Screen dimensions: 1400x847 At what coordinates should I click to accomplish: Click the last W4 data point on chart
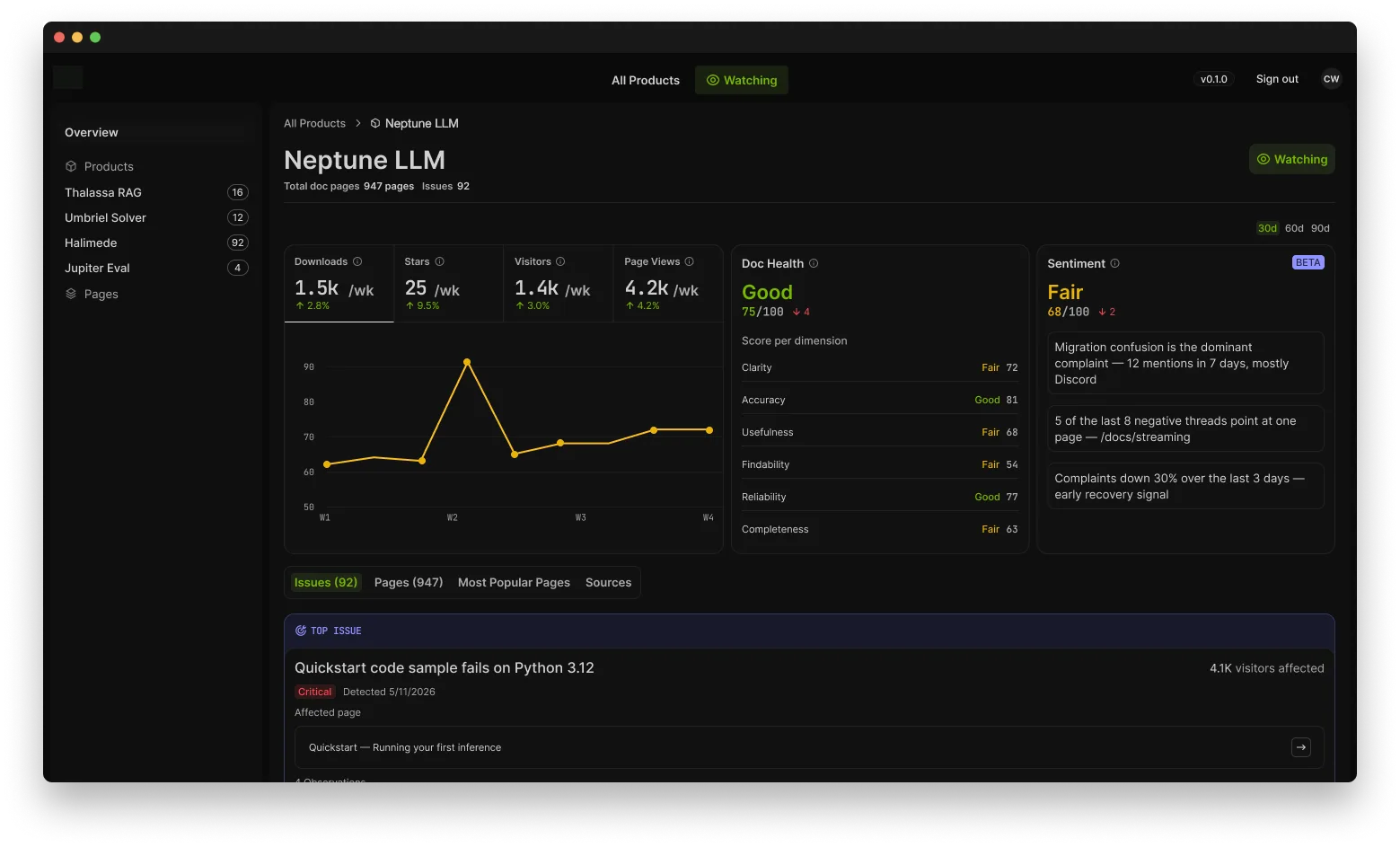tap(709, 430)
